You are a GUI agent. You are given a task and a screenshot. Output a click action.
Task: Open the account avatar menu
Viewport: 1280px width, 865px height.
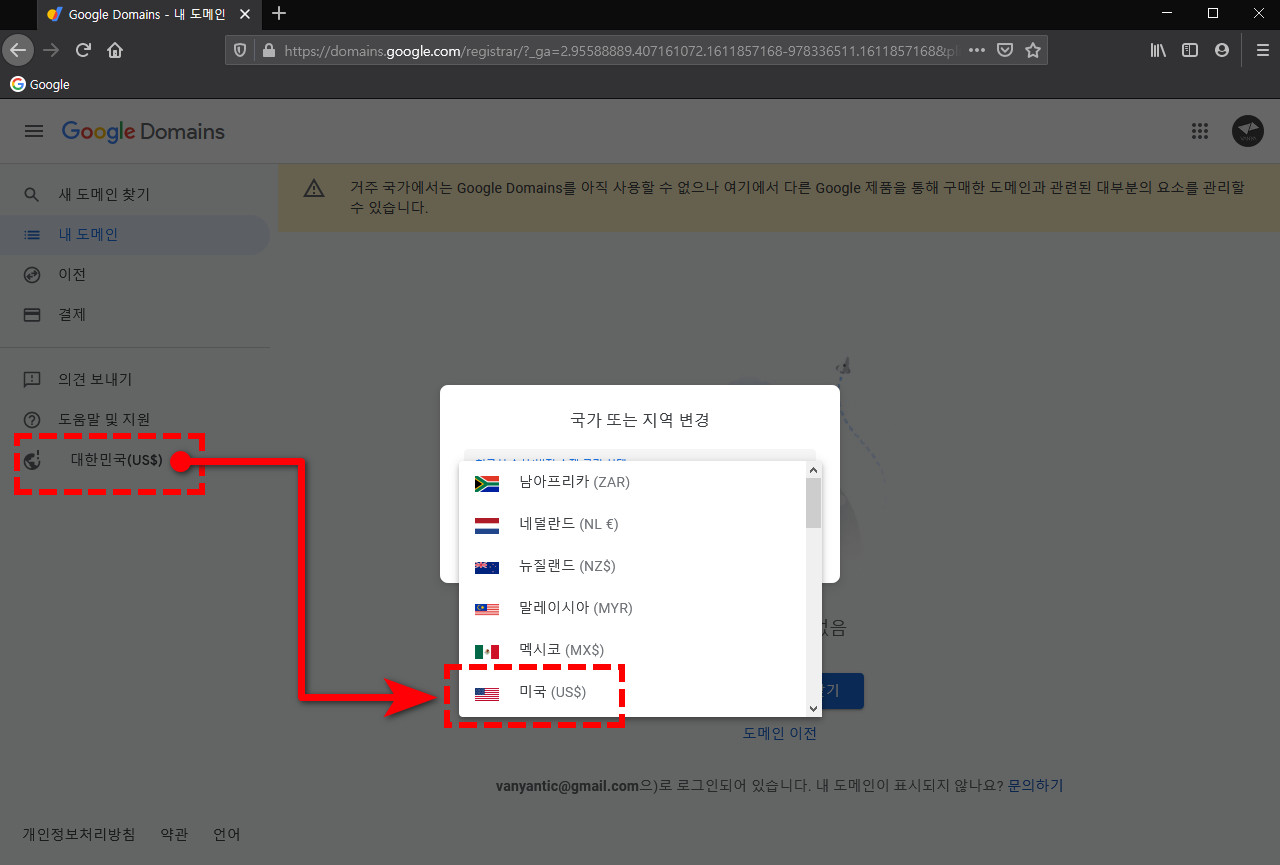(x=1247, y=131)
